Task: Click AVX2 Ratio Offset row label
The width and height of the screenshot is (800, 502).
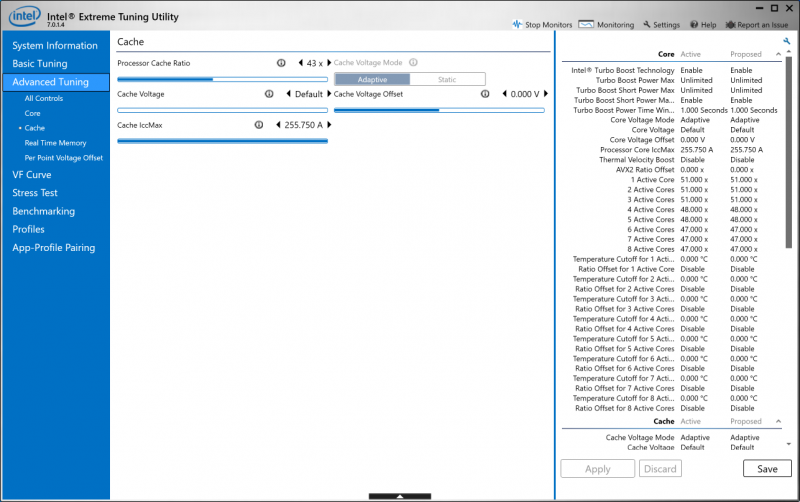Action: pyautogui.click(x=645, y=170)
